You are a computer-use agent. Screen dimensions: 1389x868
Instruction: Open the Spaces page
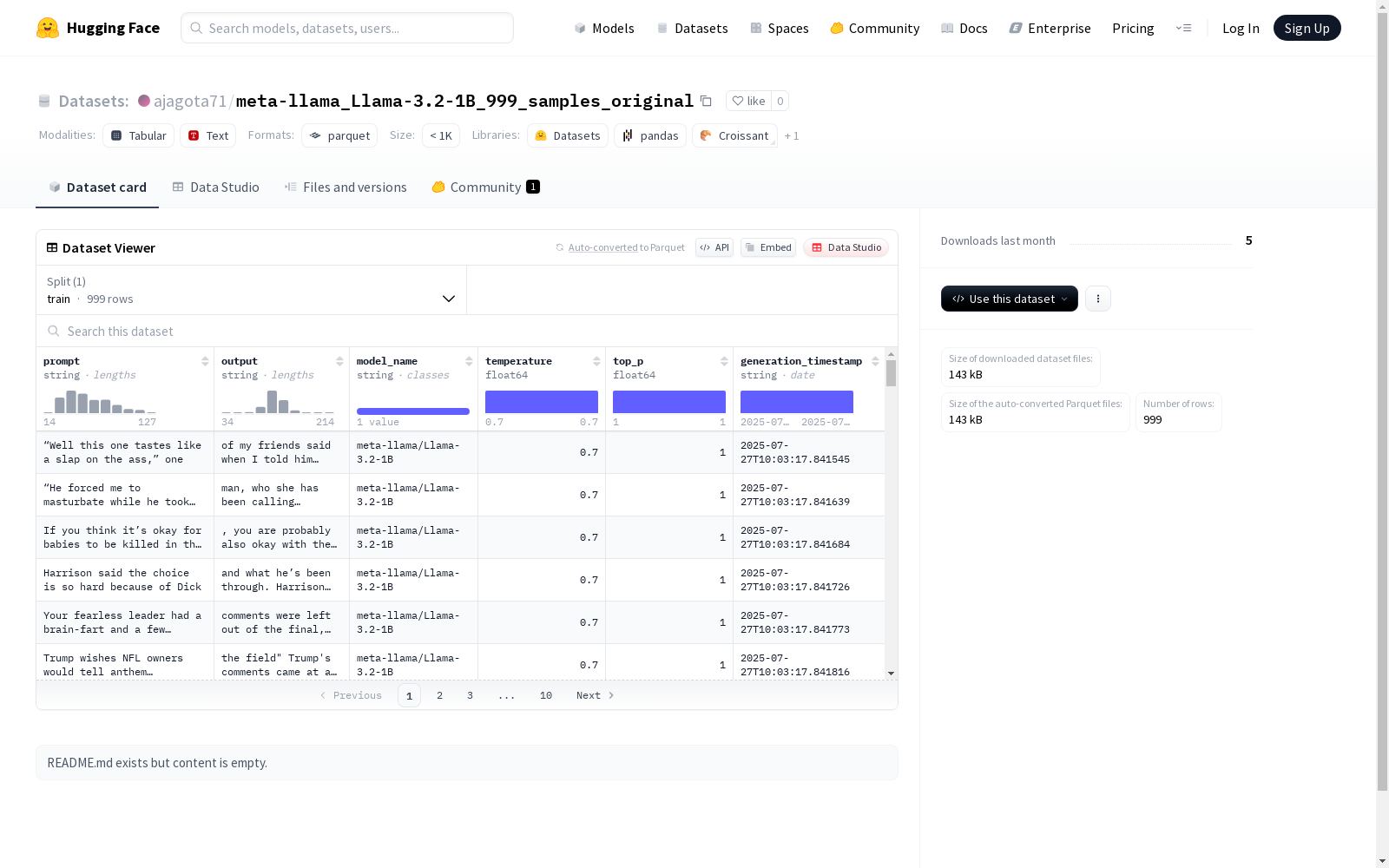coord(780,28)
